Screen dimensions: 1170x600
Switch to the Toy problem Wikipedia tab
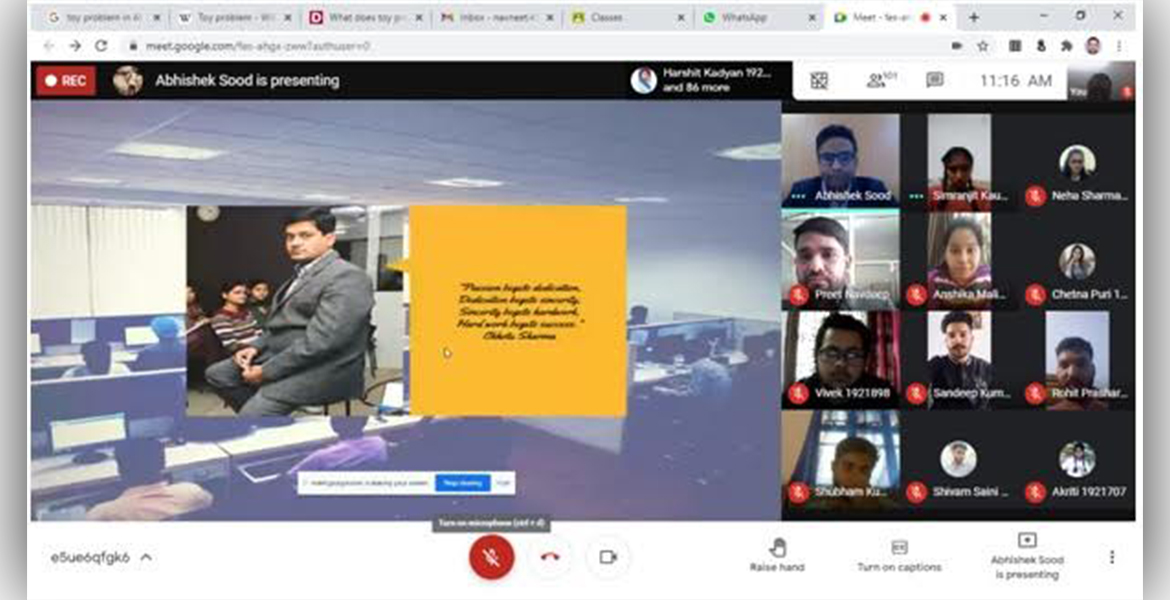click(234, 17)
